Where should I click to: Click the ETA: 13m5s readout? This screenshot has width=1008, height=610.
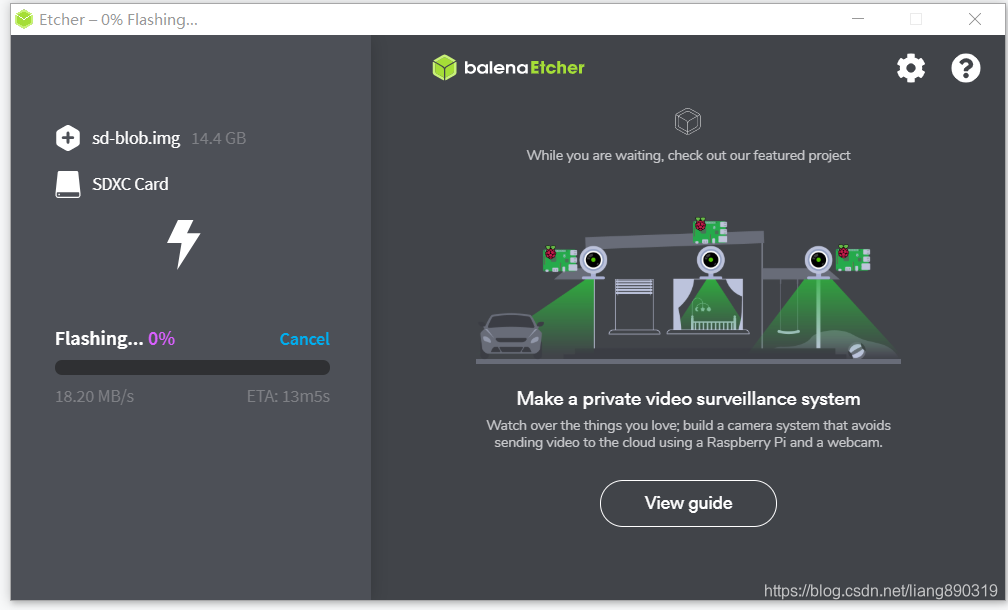click(288, 396)
